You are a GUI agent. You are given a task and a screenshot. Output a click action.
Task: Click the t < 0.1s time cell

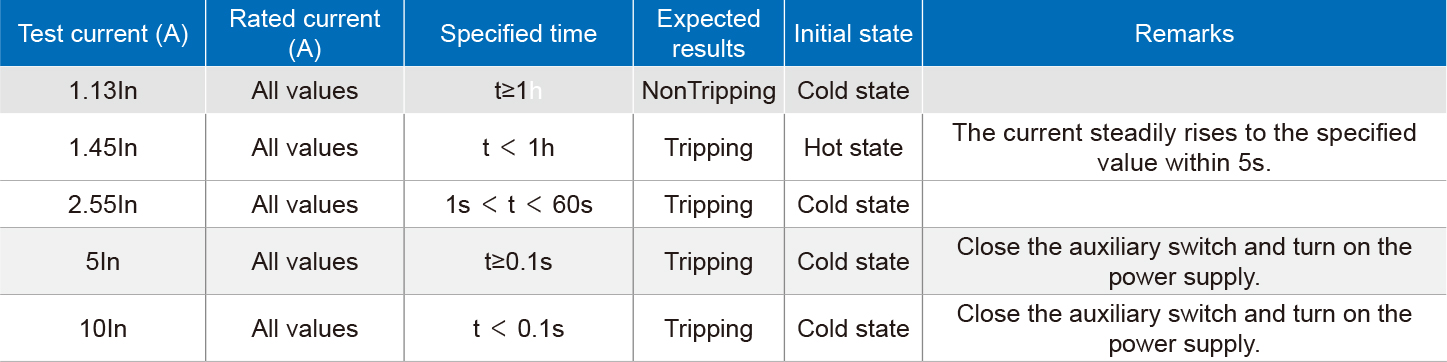click(519, 328)
